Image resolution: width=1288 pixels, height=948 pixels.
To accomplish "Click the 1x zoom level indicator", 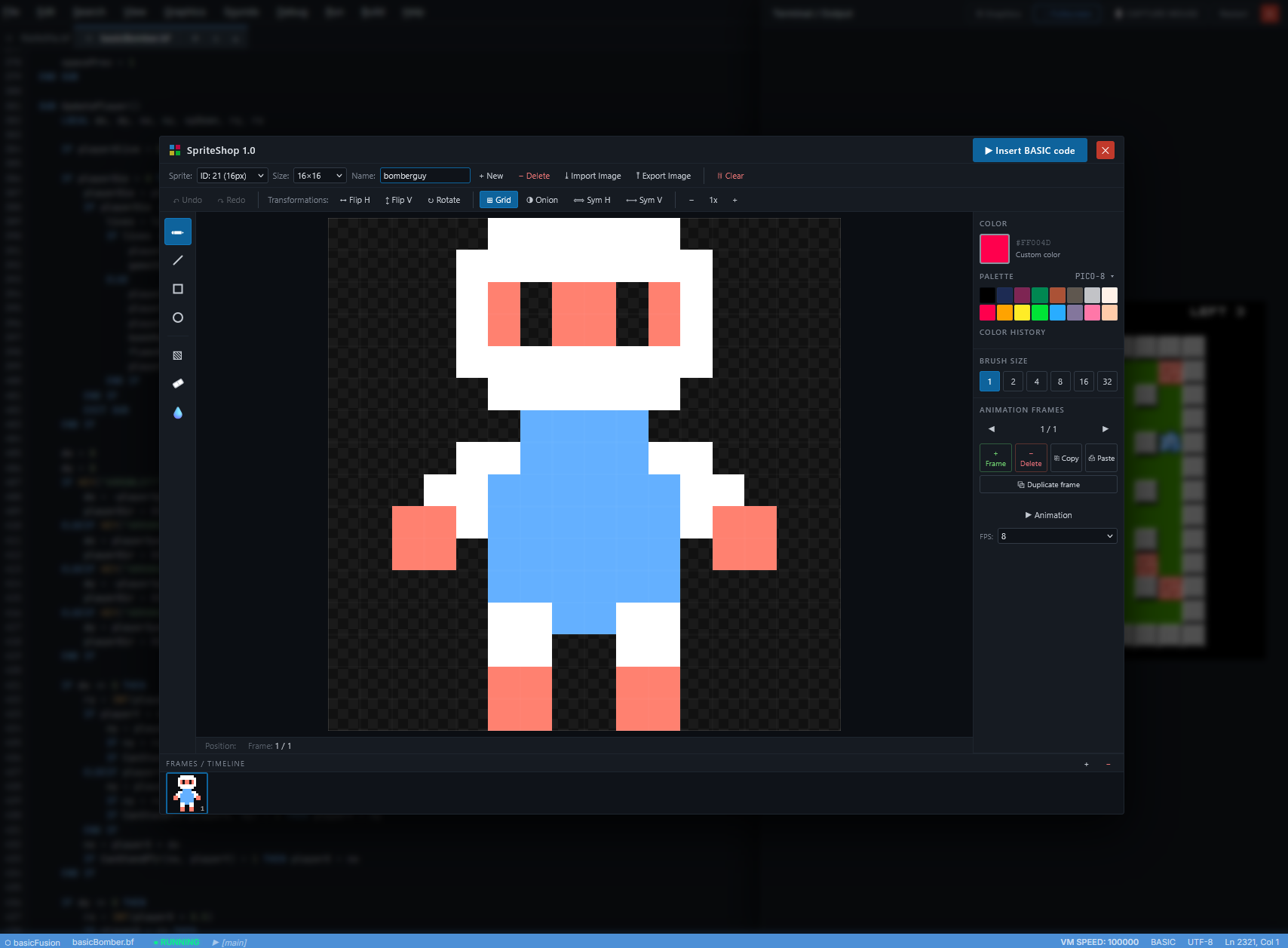I will [x=713, y=200].
